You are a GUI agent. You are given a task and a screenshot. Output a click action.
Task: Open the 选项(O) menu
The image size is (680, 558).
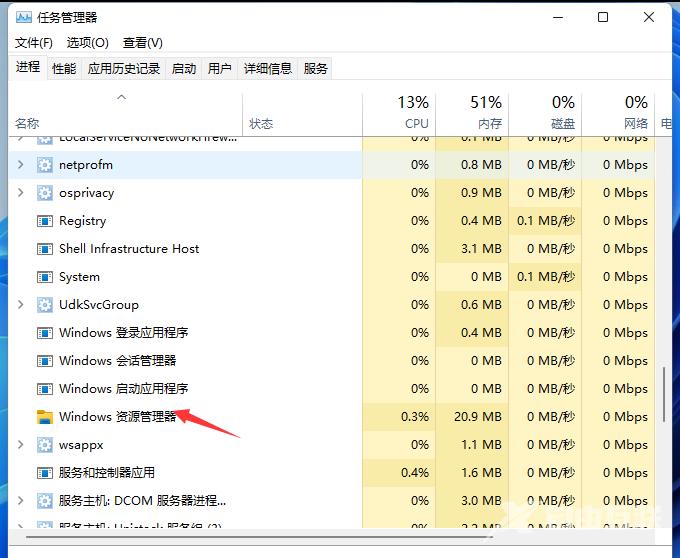88,43
